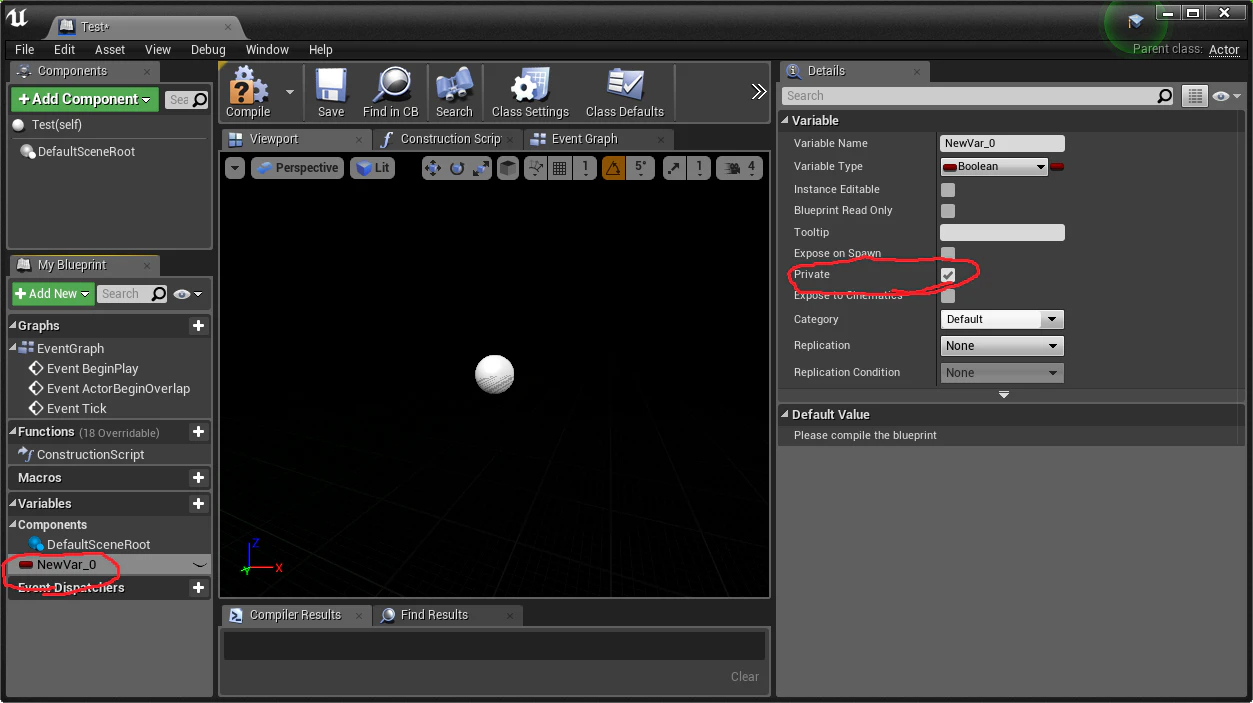1253x703 pixels.
Task: Click the Add Component button
Action: click(x=85, y=99)
